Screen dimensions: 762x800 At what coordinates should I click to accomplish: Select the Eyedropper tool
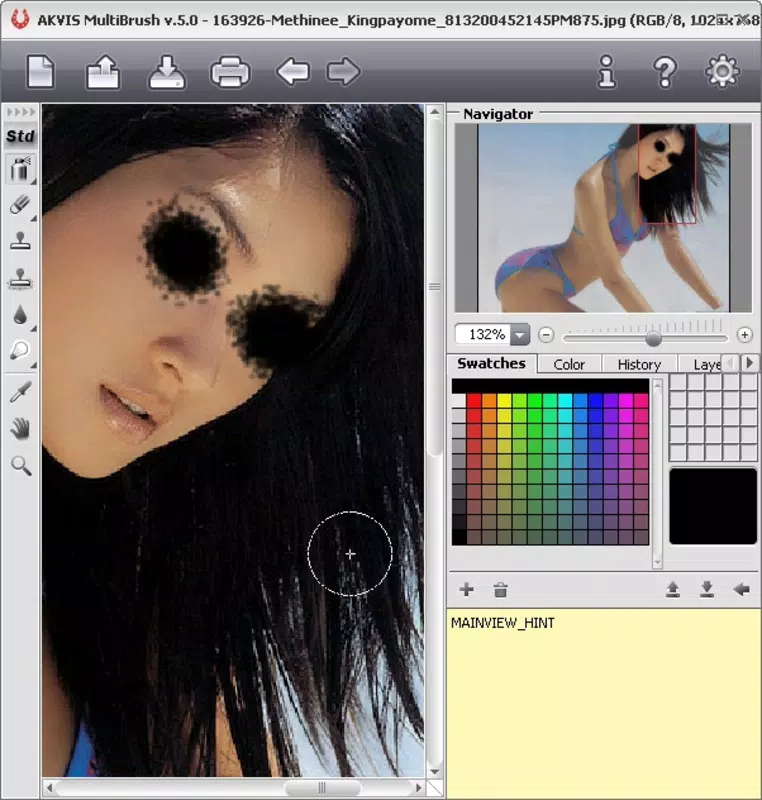(20, 392)
